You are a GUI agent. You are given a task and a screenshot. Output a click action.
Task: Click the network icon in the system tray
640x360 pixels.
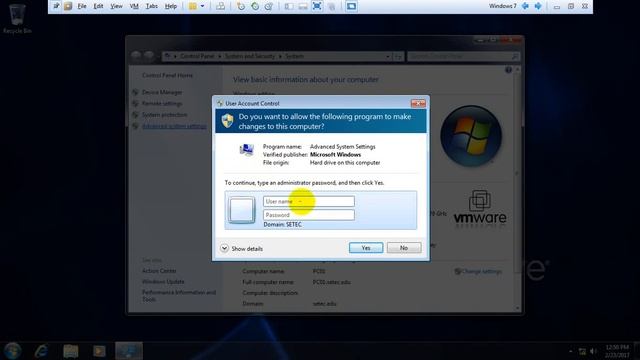[582, 351]
